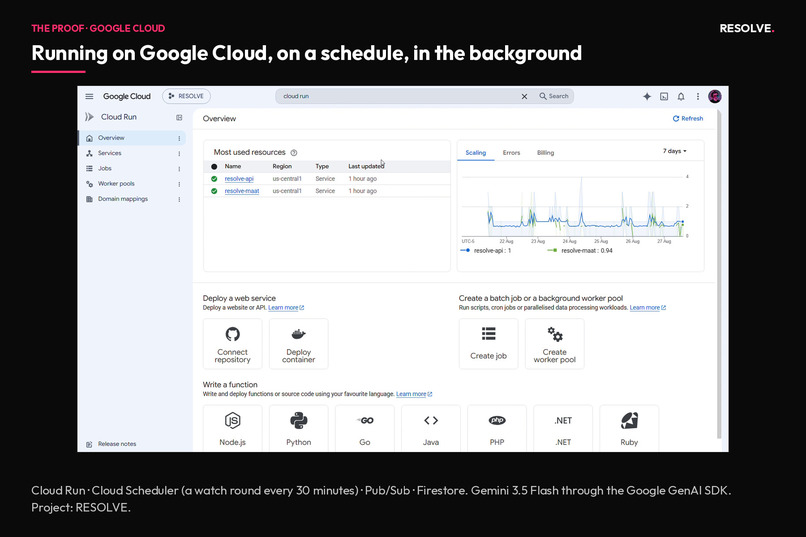This screenshot has width=806, height=537.
Task: Click the Connect repository GitHub card
Action: tap(232, 344)
